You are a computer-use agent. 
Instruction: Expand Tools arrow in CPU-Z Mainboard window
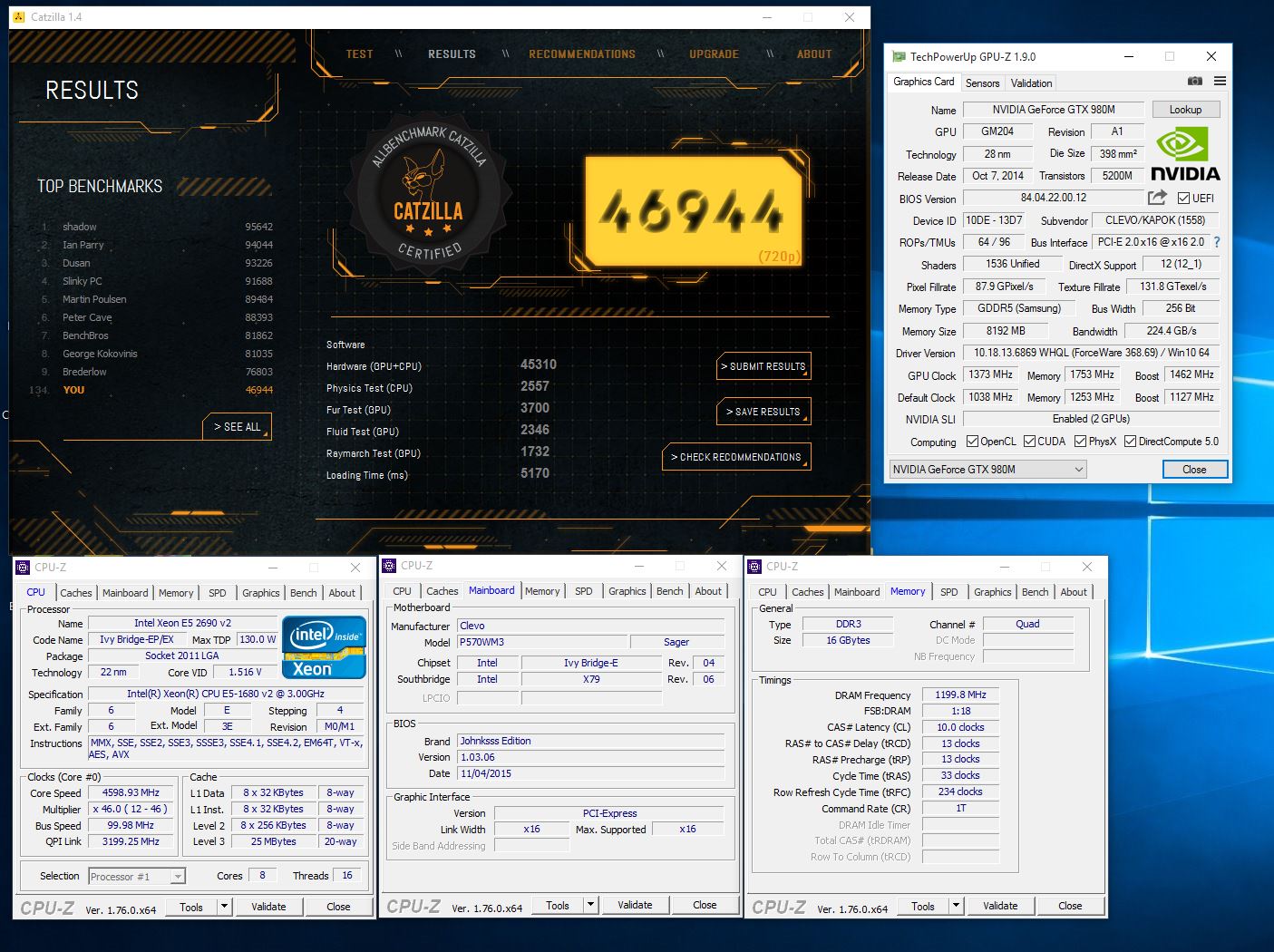[x=590, y=905]
